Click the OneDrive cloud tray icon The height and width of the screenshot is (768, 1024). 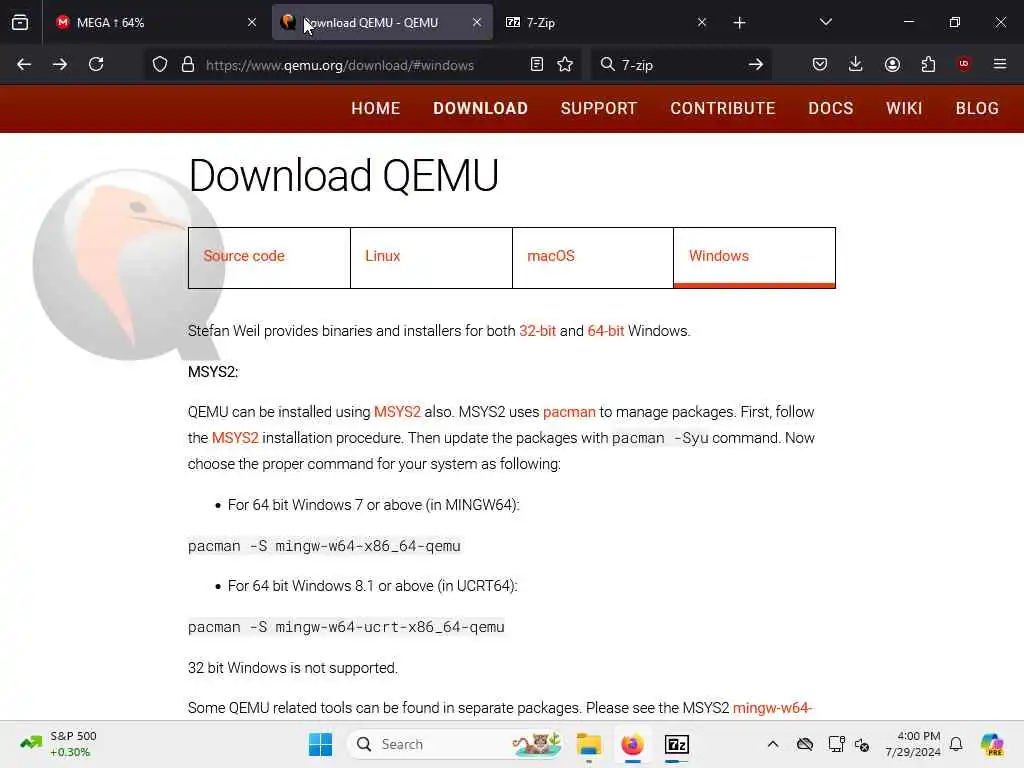[x=805, y=744]
